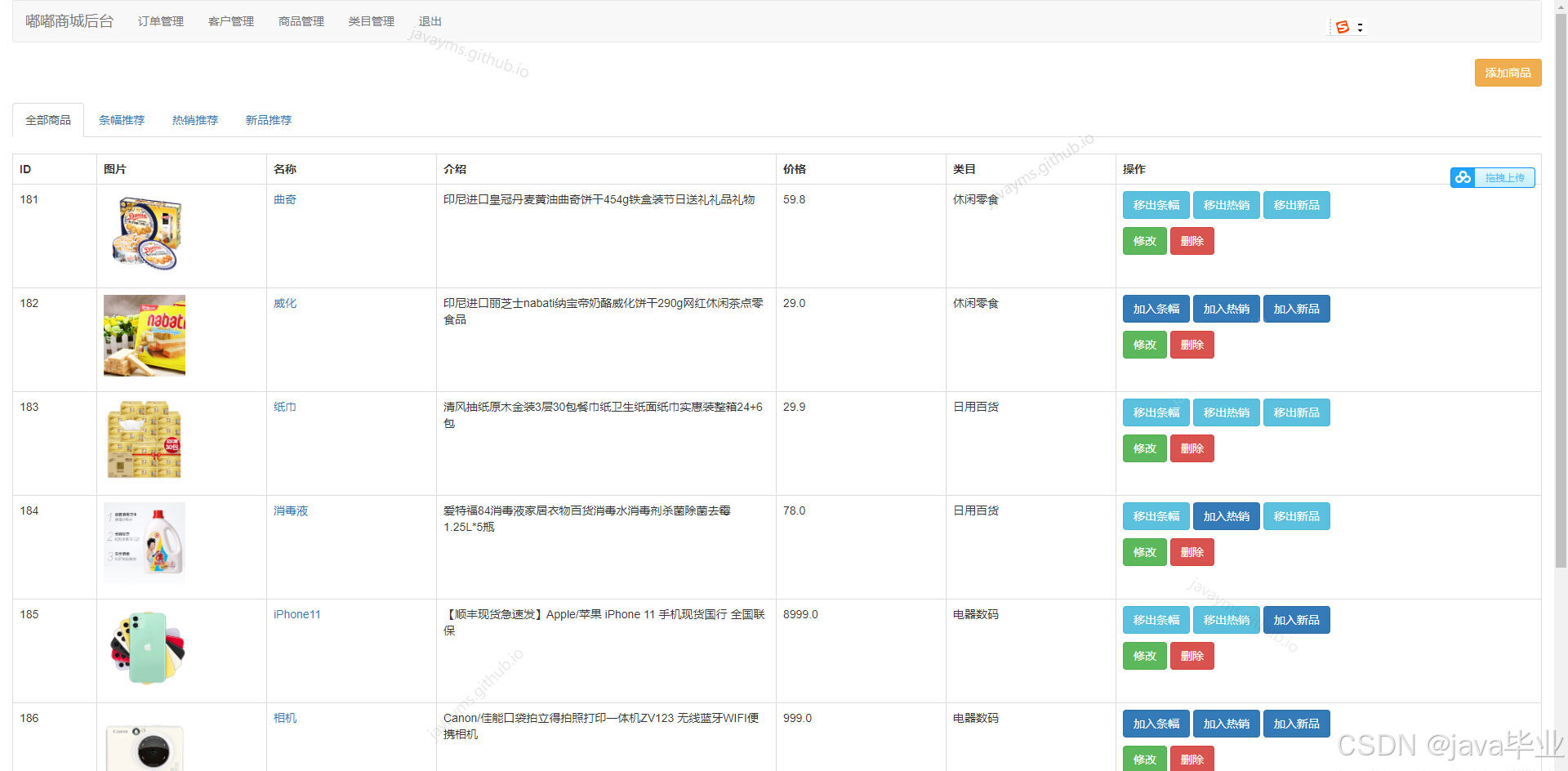Click the 纸巾 tissue pack thumbnail
Viewport: 1568px width, 771px height.
(x=145, y=439)
